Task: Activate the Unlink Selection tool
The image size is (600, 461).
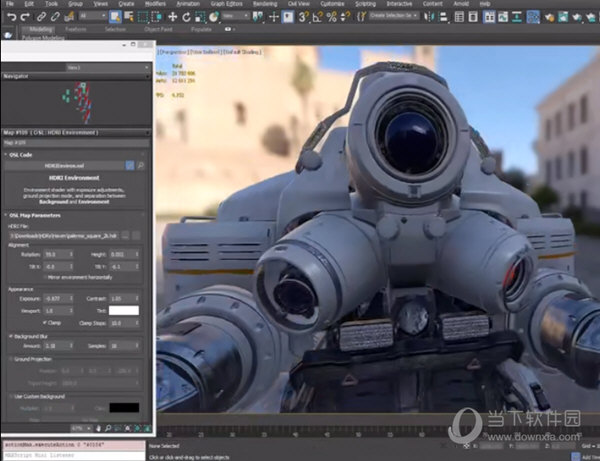Action: tap(55, 17)
